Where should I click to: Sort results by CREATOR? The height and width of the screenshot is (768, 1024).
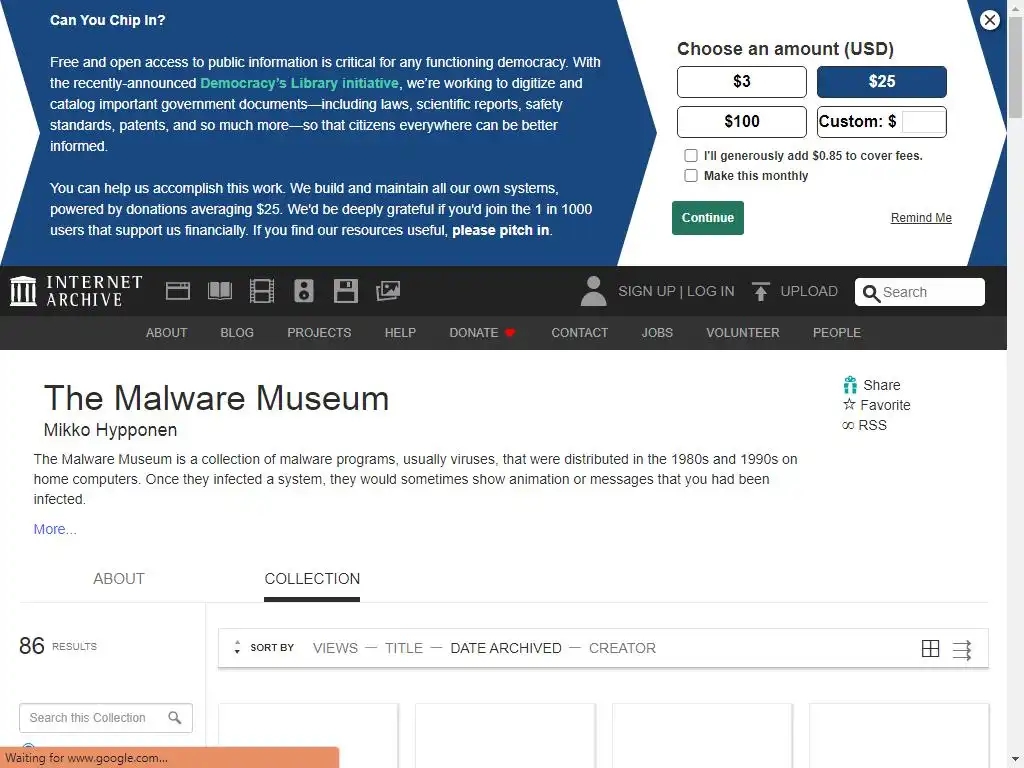[x=622, y=648]
